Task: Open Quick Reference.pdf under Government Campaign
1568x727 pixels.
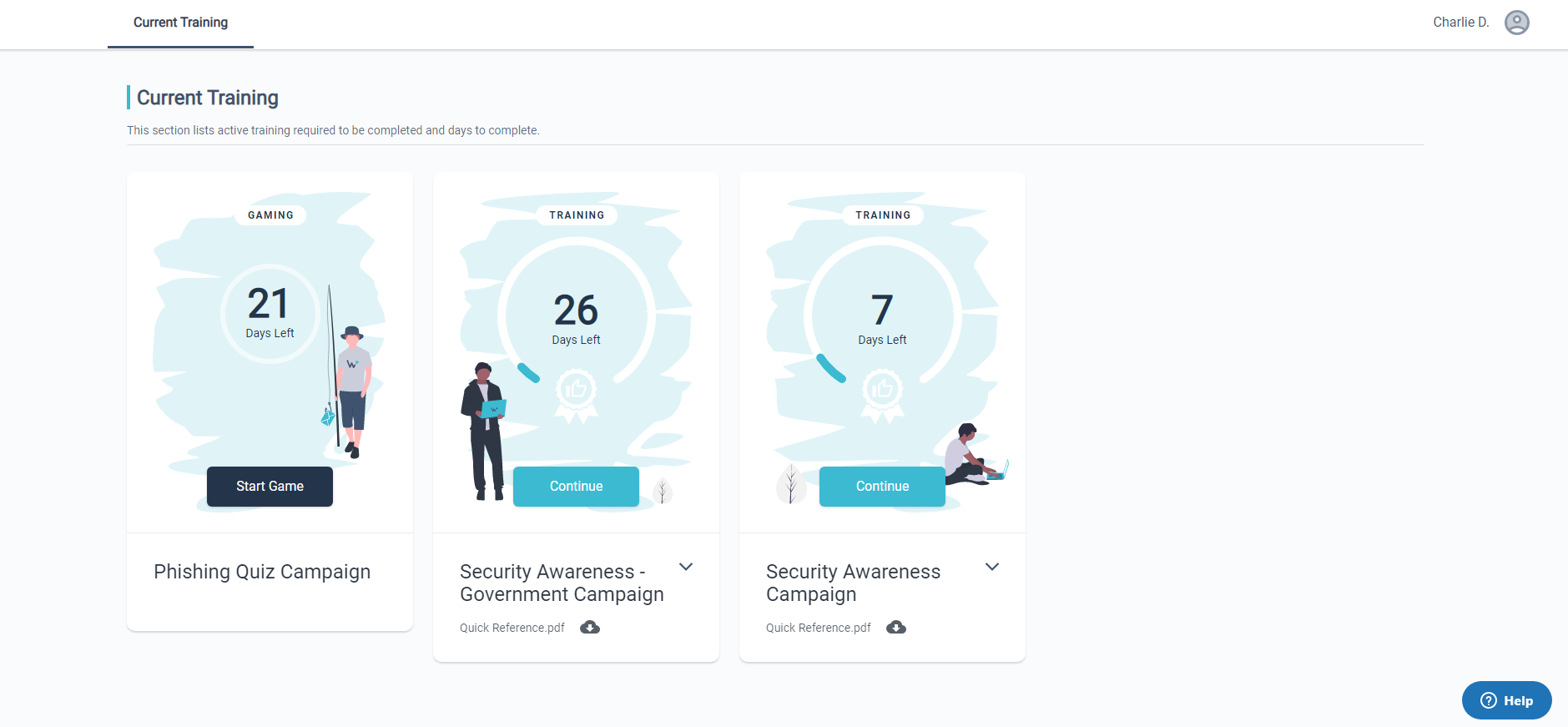Action: click(512, 628)
